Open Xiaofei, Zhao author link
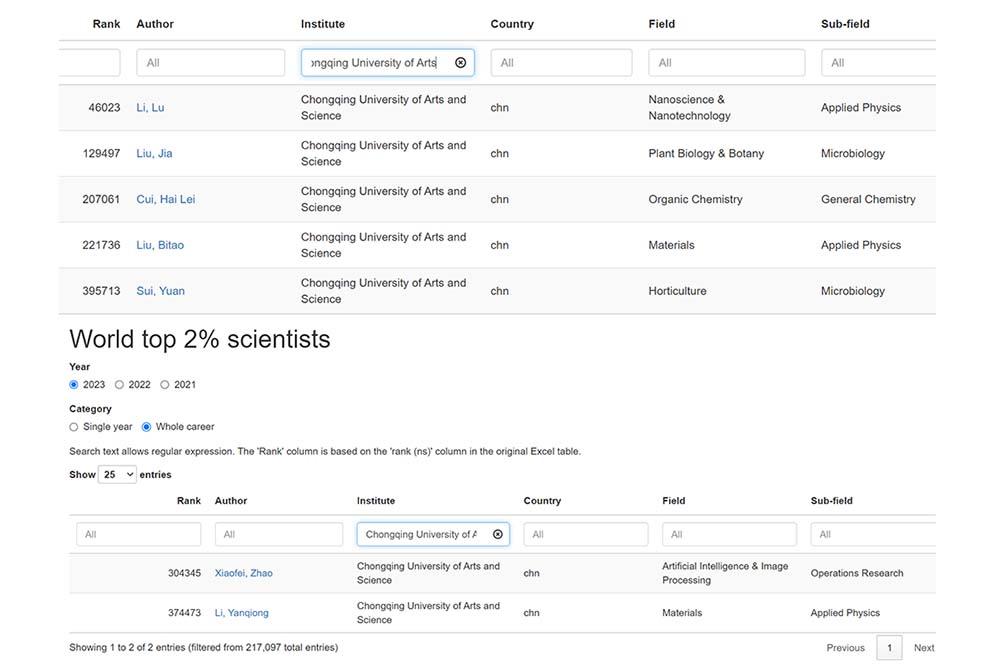The image size is (1000, 667). click(x=243, y=574)
